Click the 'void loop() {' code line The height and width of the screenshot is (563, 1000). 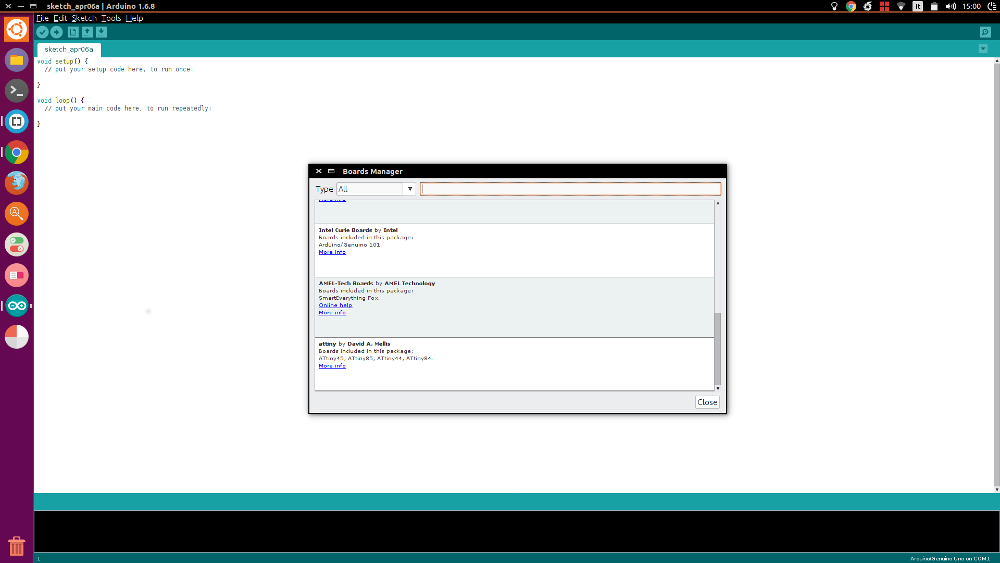click(61, 101)
